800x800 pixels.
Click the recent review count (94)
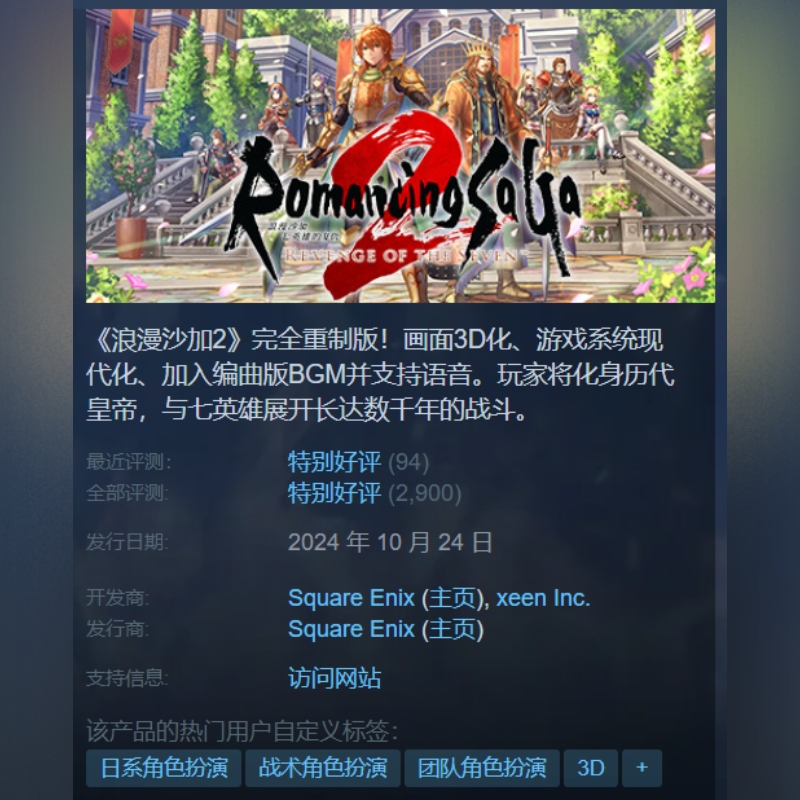(408, 463)
